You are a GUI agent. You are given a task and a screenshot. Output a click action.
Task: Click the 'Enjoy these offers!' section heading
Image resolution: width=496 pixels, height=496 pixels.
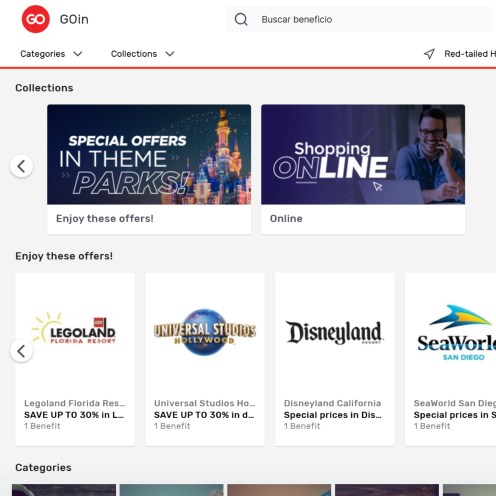tap(64, 256)
